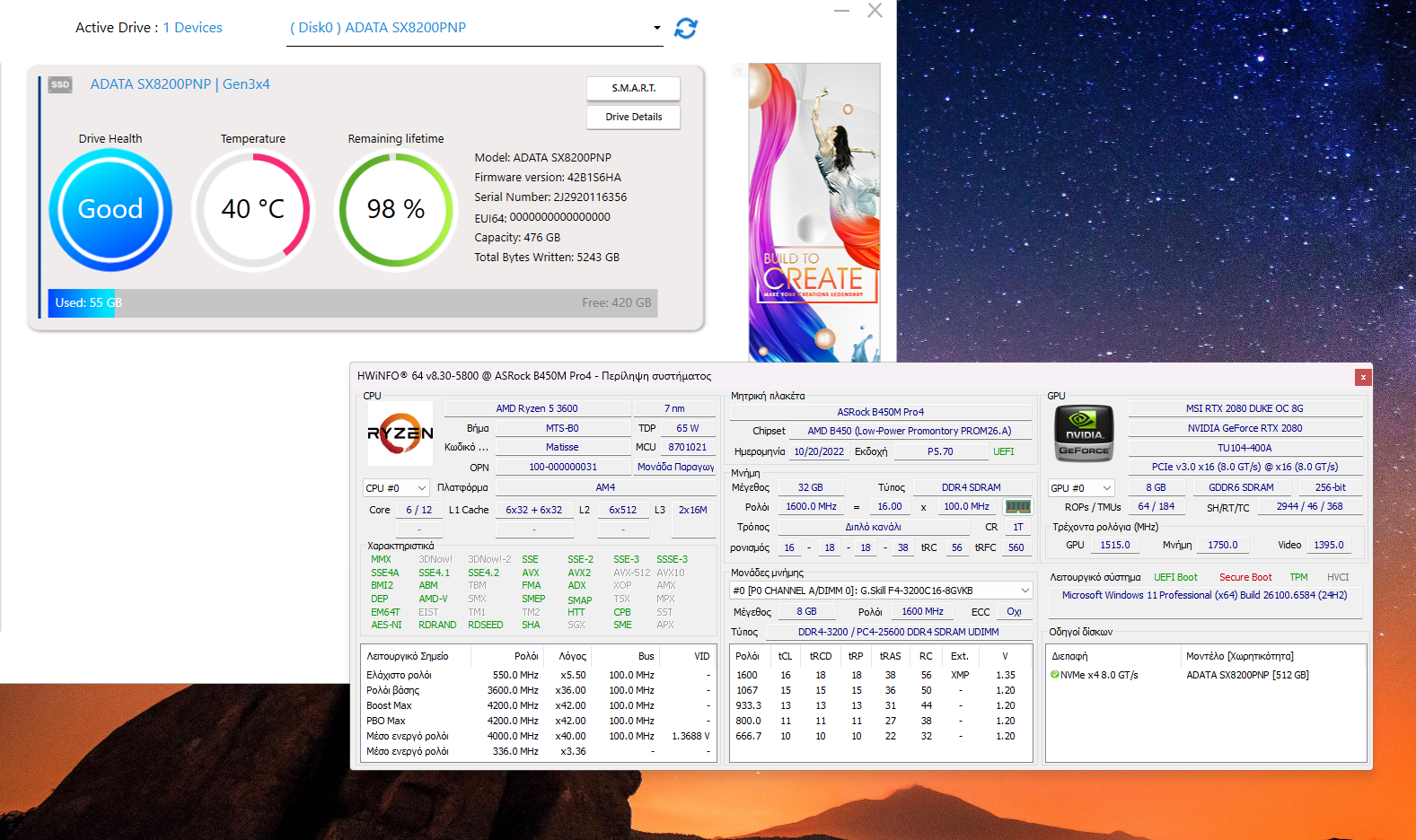Click the AM4 platform field
1416x840 pixels.
pos(605,487)
